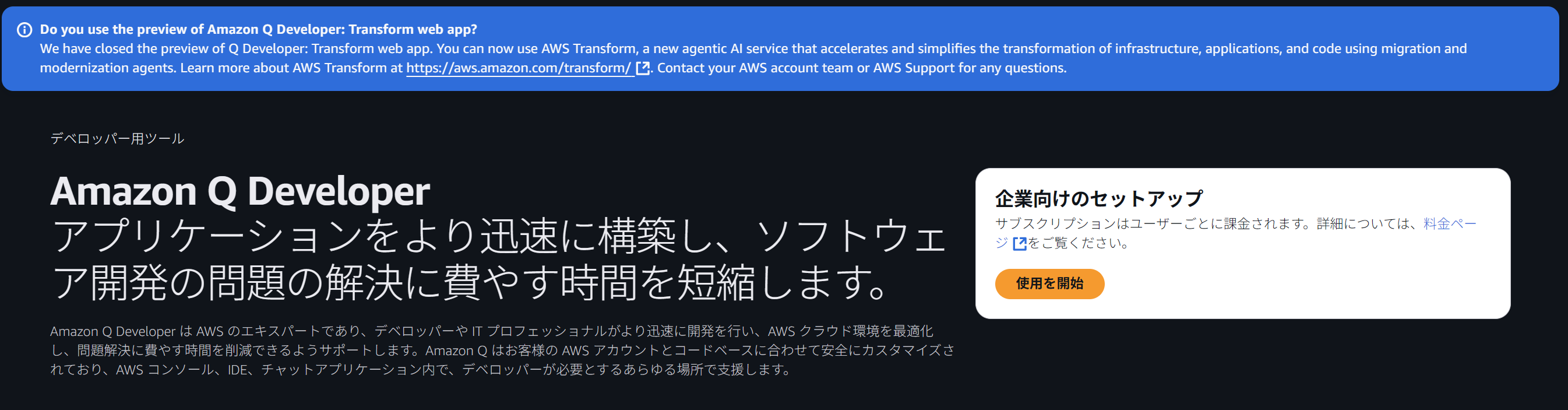
Task: Click the をご覧ください text in the setup card
Action: pyautogui.click(x=1079, y=244)
